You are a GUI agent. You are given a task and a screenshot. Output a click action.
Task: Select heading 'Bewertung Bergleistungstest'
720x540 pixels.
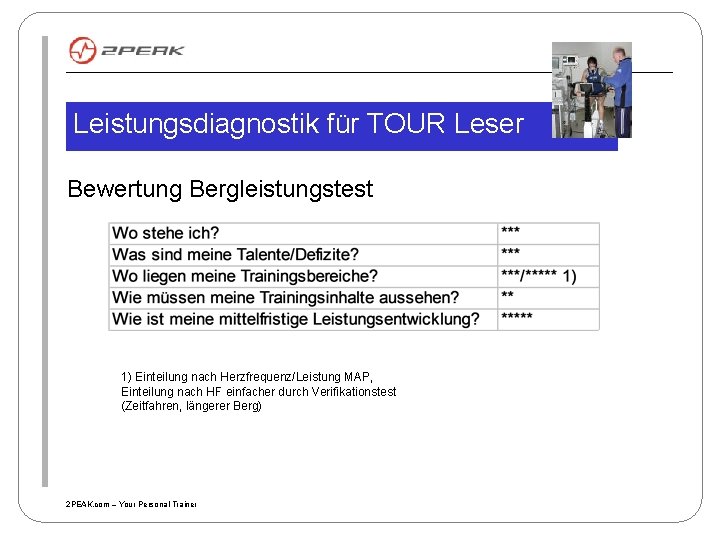tap(220, 189)
